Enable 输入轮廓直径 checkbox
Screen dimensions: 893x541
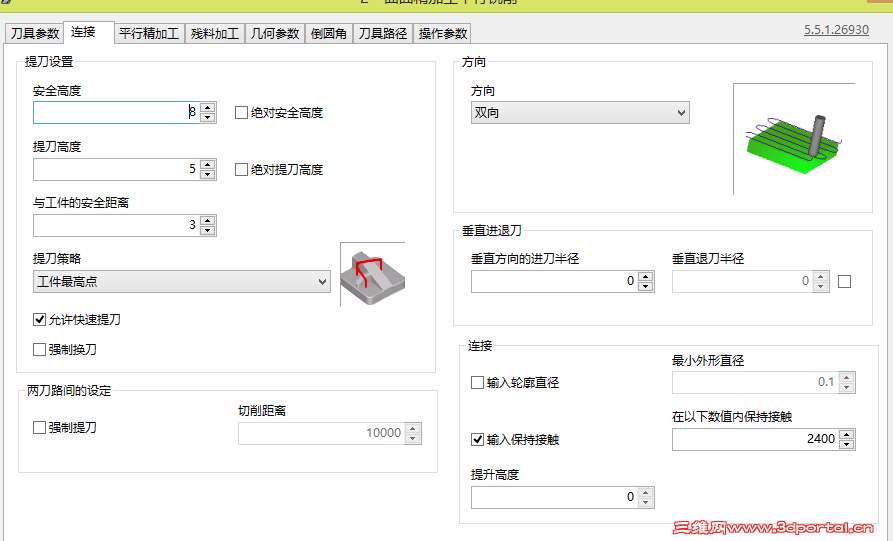[x=477, y=382]
